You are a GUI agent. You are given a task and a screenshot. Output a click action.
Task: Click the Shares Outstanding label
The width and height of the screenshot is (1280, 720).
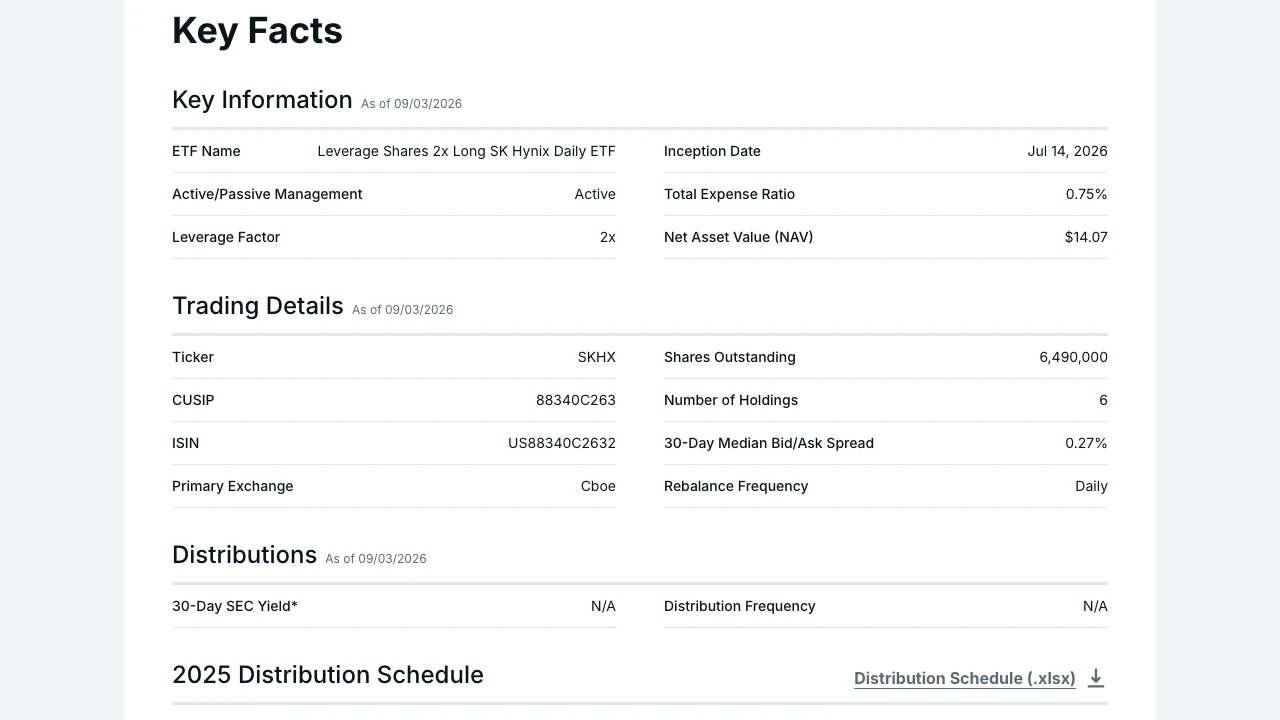[730, 357]
